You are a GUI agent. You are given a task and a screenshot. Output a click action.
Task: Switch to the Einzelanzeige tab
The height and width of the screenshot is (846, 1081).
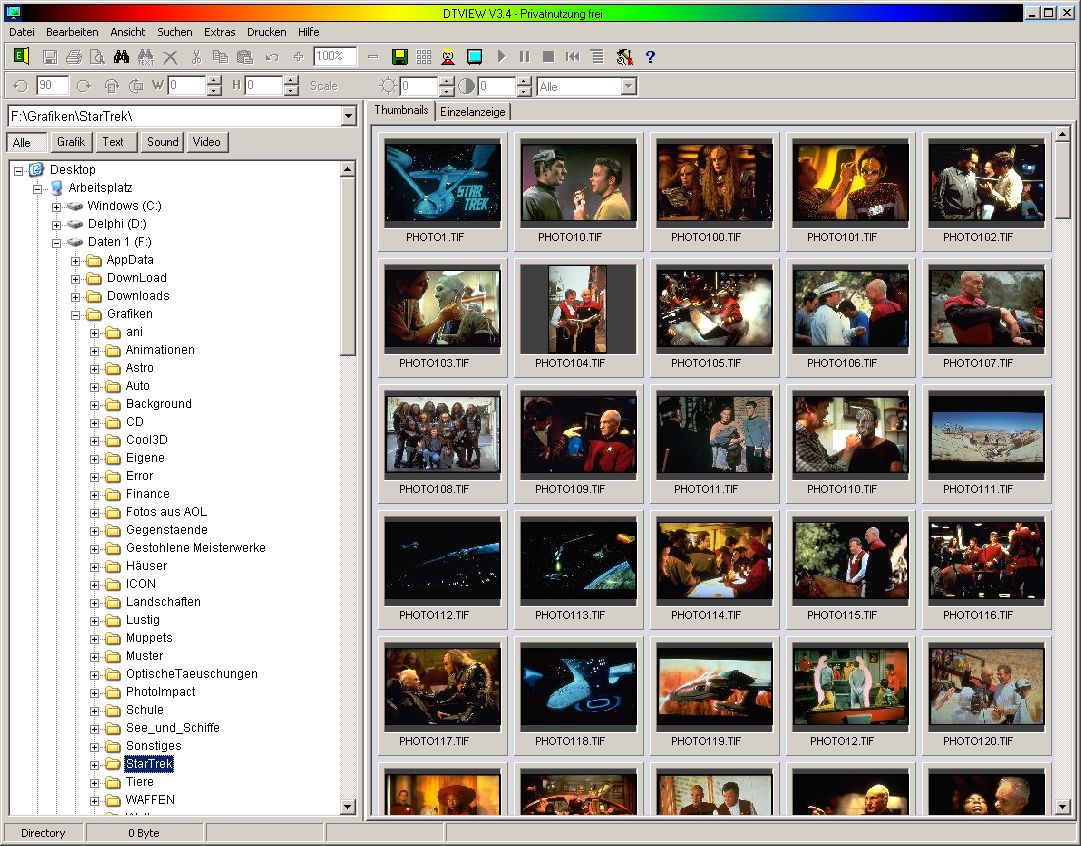473,112
